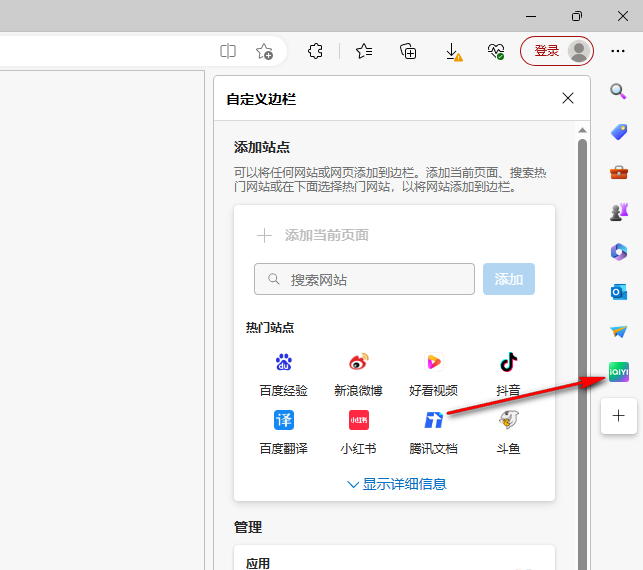Open the Extensions puzzle icon
Viewport: 643px width, 570px height.
(315, 51)
